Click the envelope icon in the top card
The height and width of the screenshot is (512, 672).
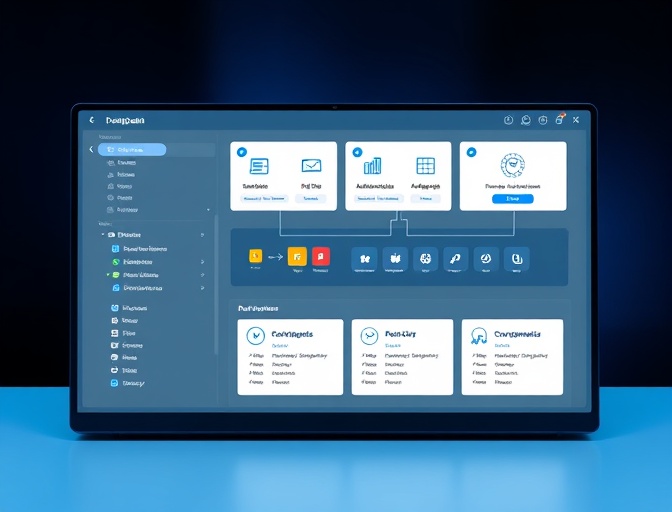click(312, 165)
